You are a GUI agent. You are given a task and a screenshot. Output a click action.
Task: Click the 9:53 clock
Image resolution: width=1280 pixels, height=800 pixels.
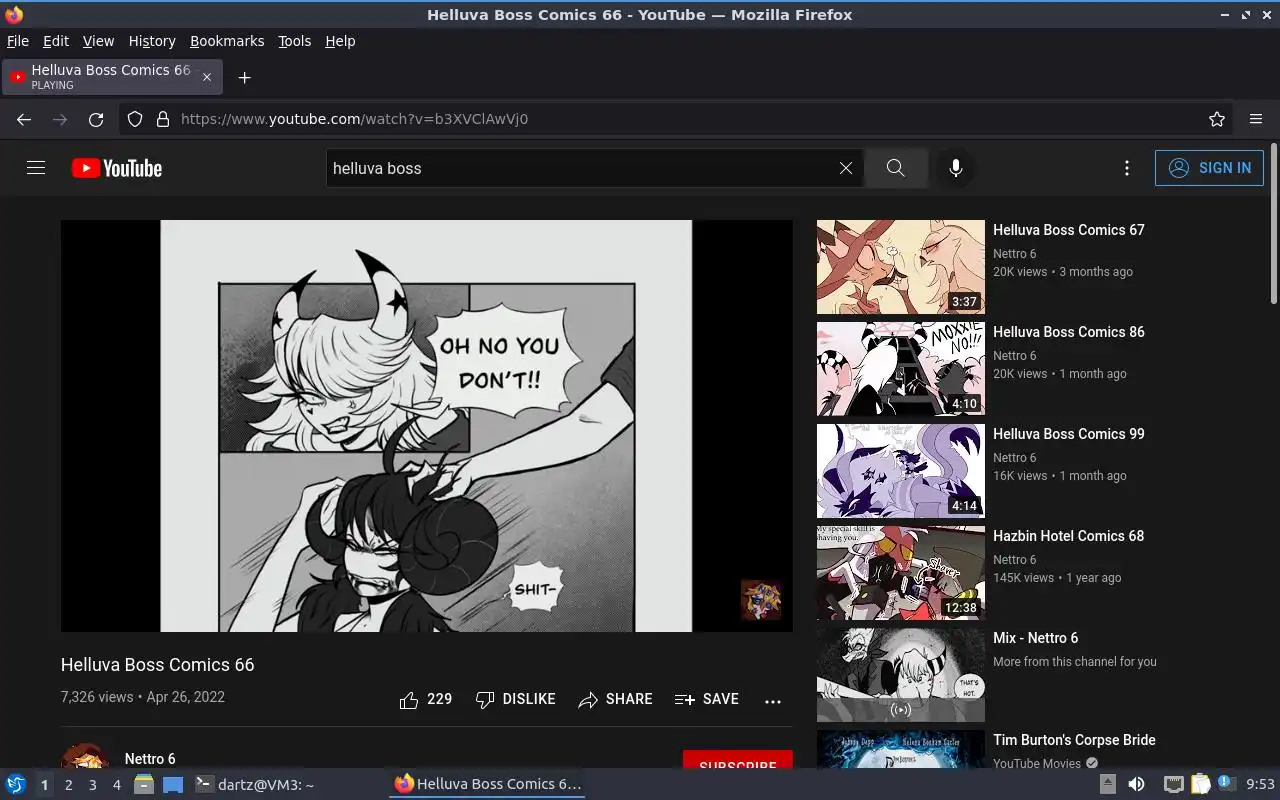point(1260,784)
